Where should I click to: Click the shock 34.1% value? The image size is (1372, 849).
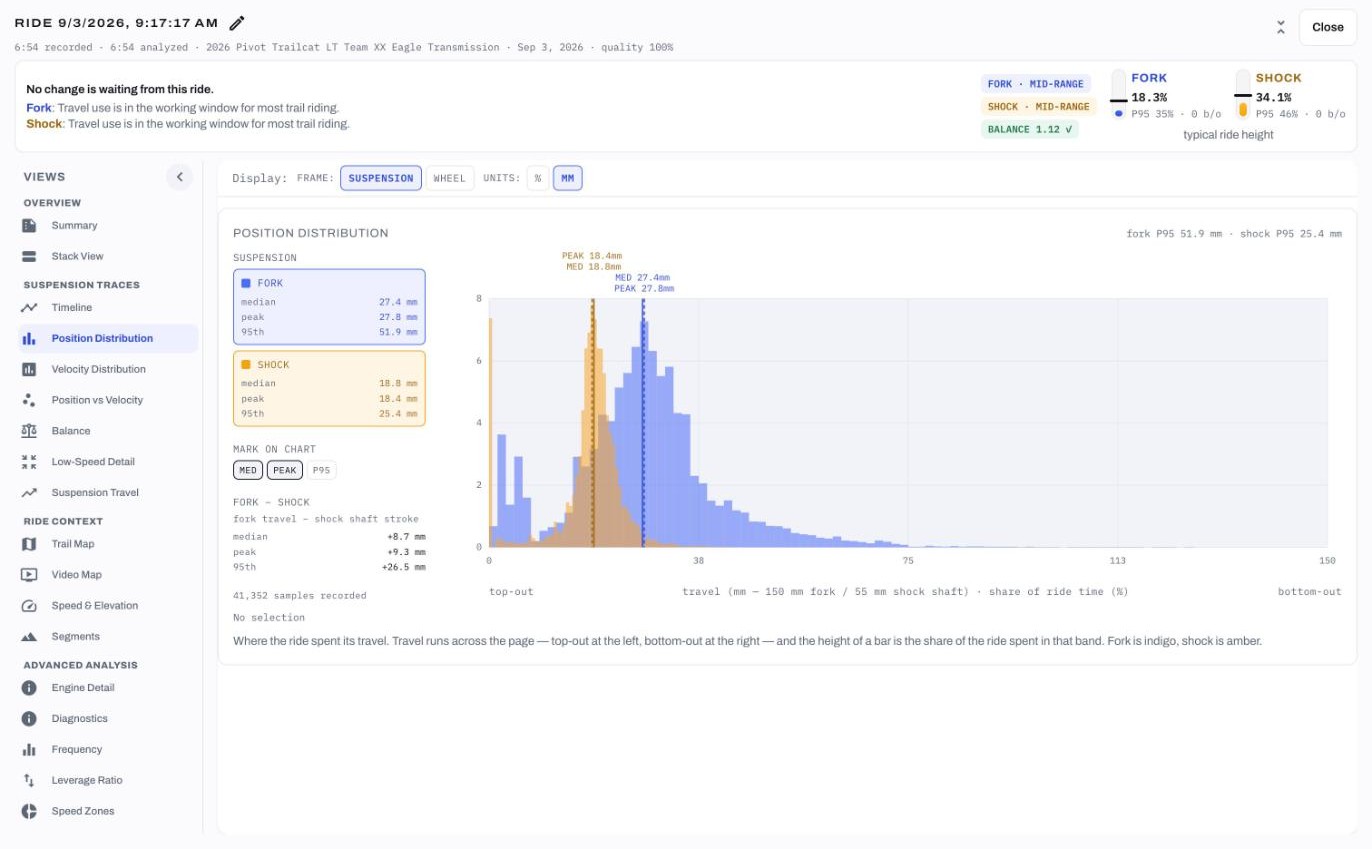(x=1273, y=97)
